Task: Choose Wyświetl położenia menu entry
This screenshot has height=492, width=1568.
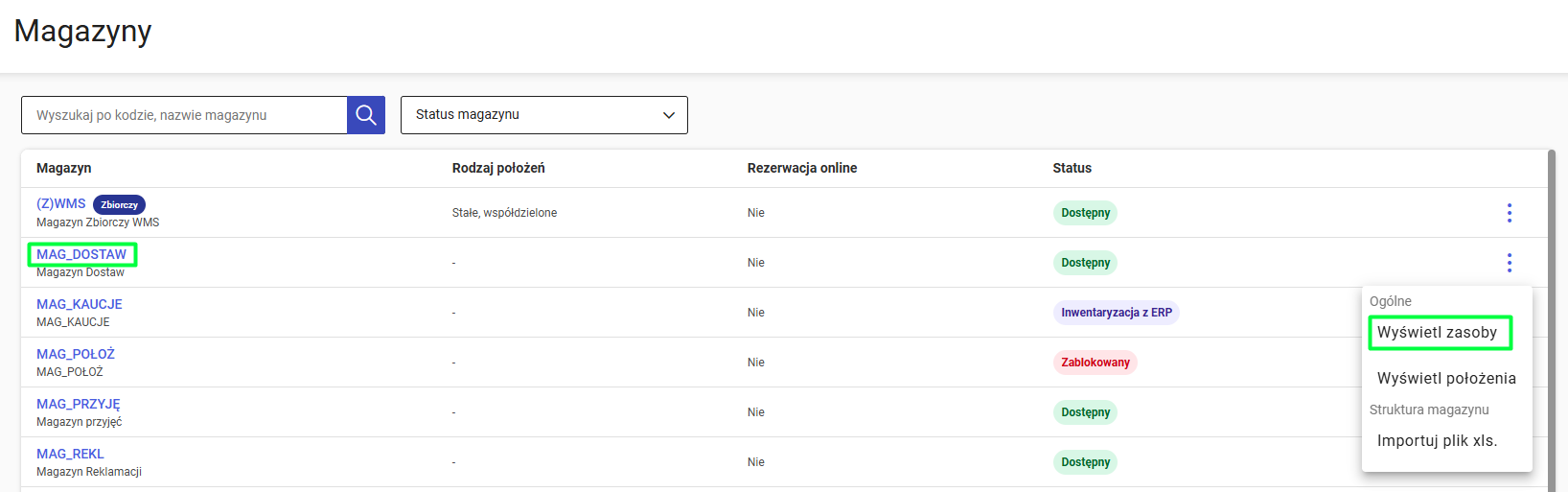Action: coord(1445,379)
